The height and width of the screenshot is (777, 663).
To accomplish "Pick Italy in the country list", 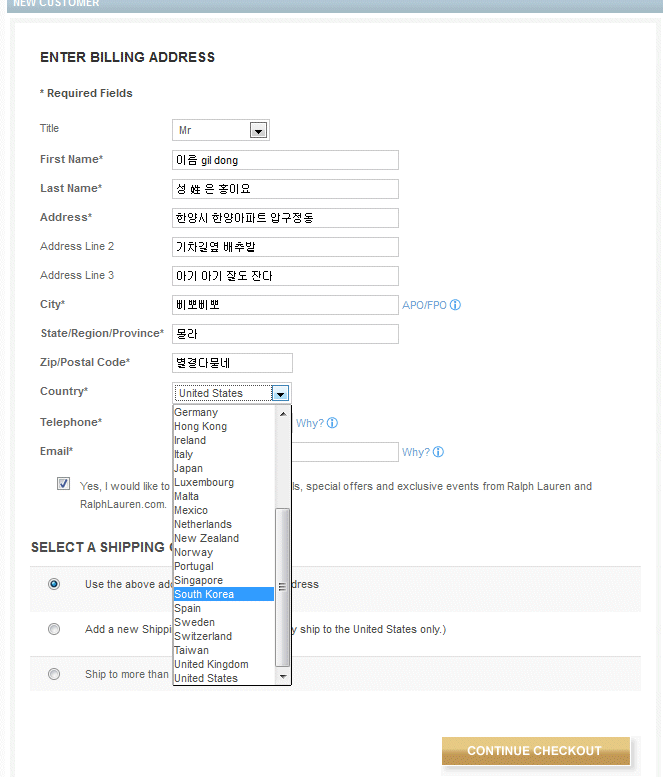I will tap(223, 454).
